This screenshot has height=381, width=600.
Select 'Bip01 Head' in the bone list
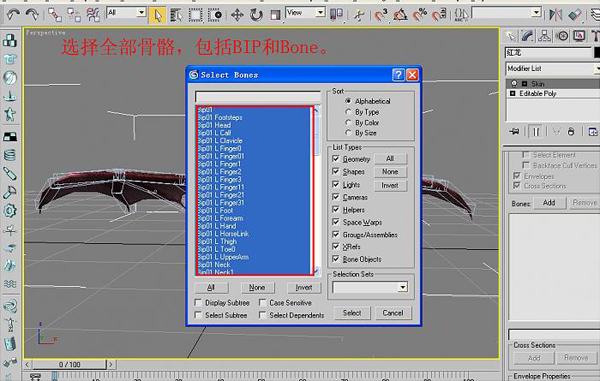click(x=214, y=125)
